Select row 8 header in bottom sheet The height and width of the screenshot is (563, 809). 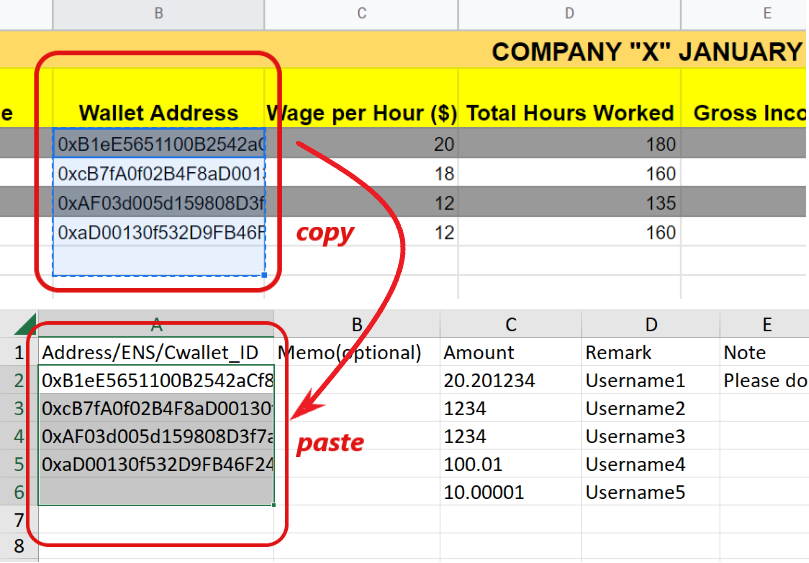(x=19, y=546)
